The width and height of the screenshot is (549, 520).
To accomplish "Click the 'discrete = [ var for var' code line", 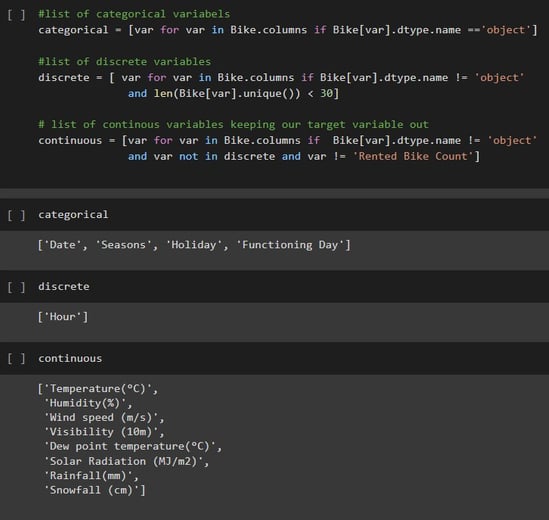I will coord(281,78).
